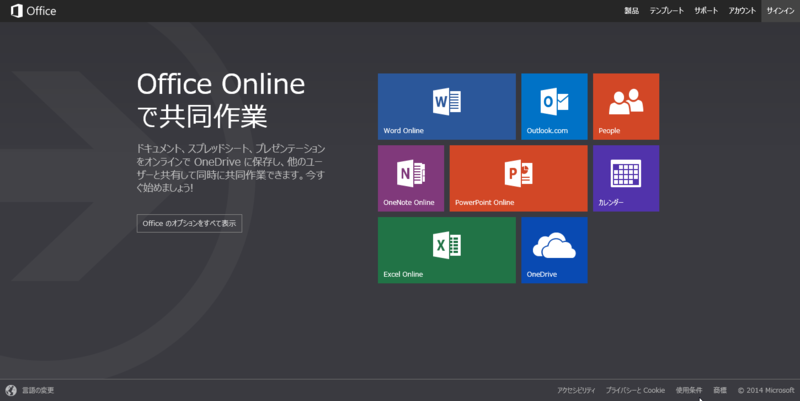Open the People tile
The image size is (800, 401).
pos(626,107)
